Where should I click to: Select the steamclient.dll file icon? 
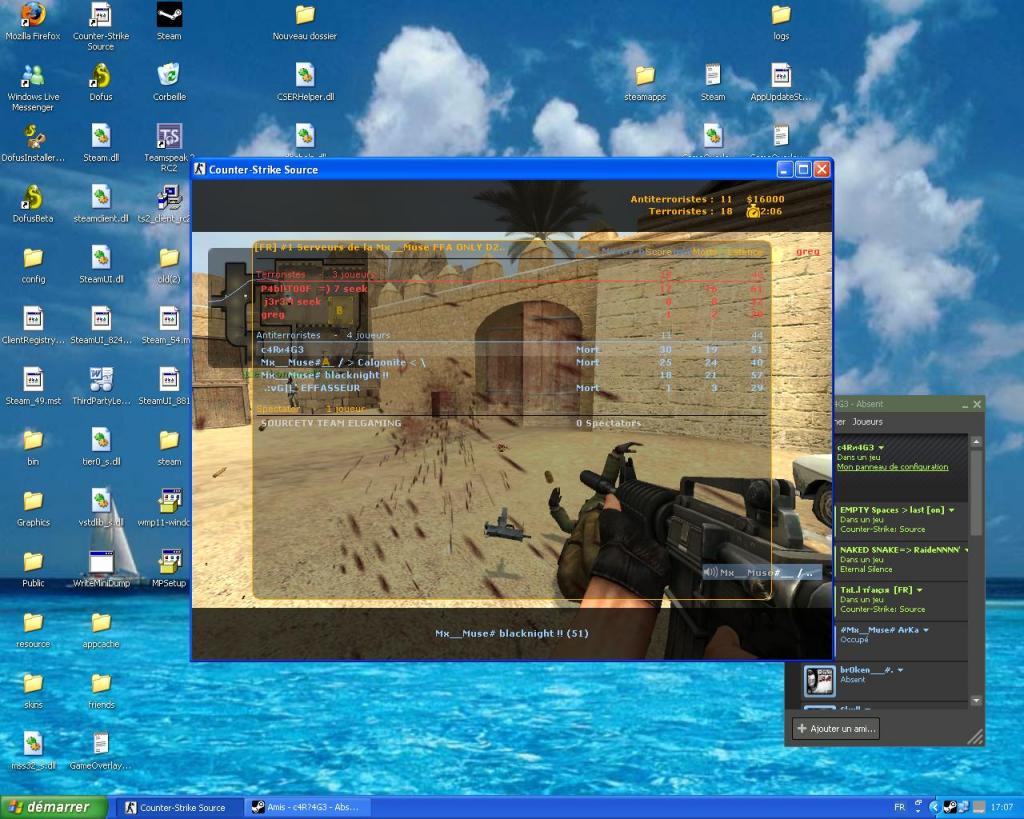[101, 197]
